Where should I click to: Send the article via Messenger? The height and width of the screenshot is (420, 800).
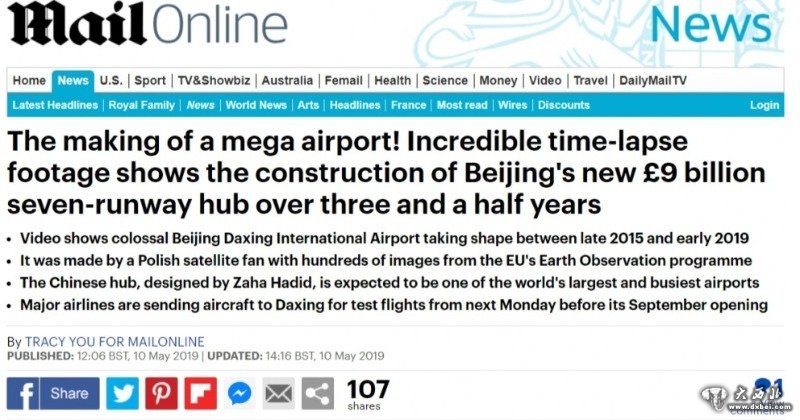[239, 393]
